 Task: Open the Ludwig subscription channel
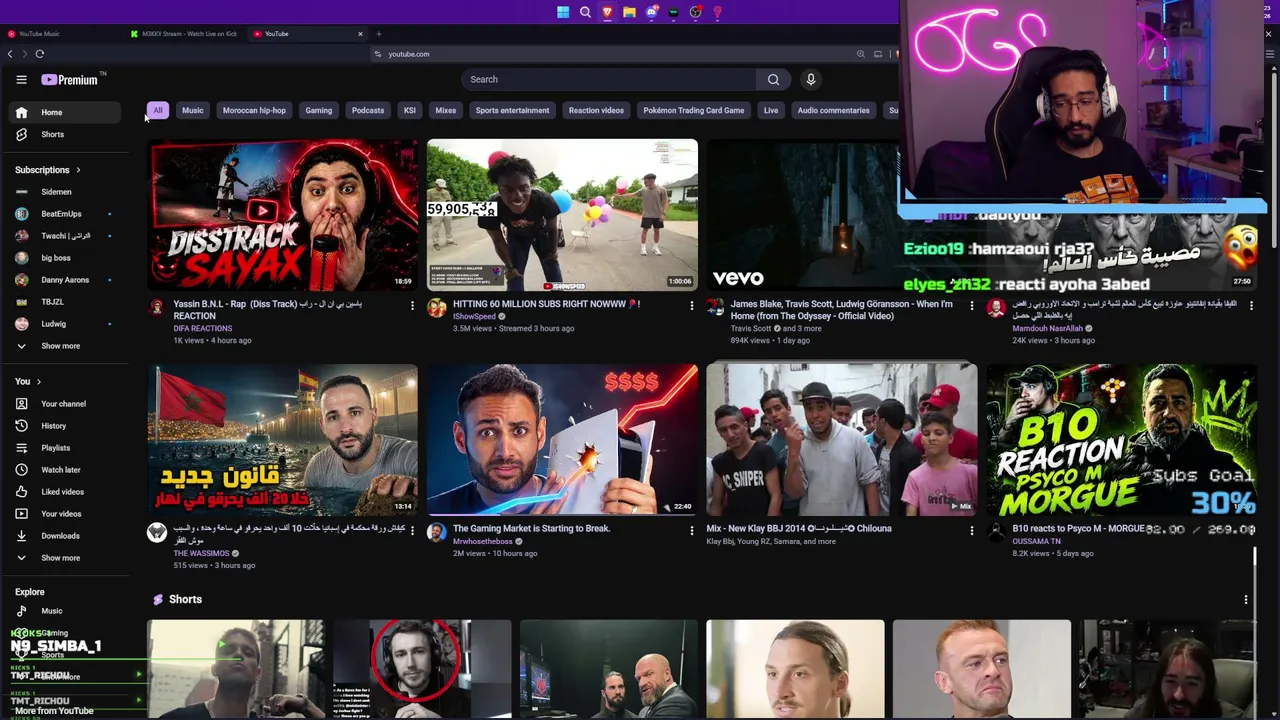[66, 324]
